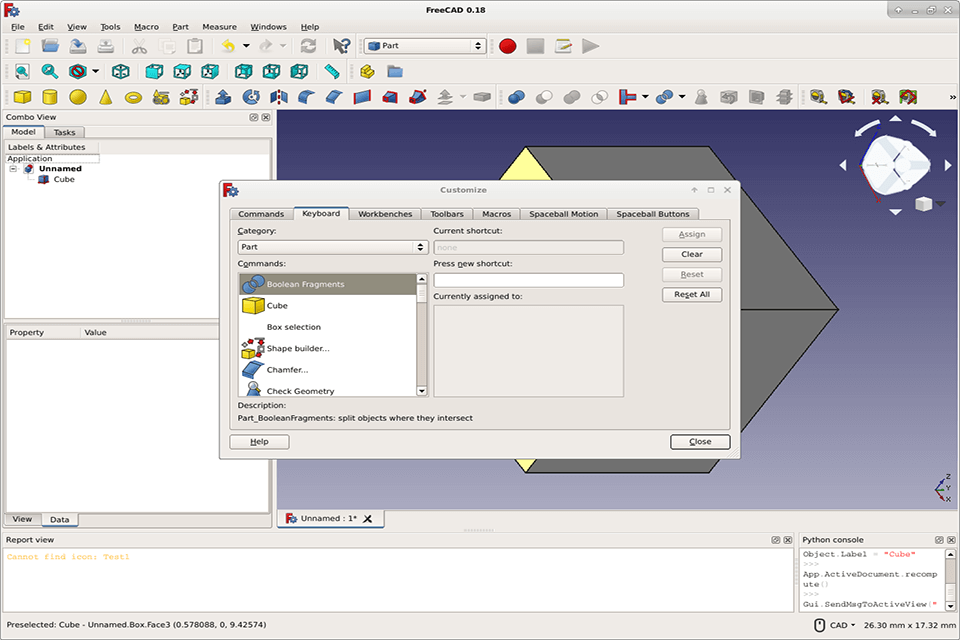Click the Fit selection magnifier icon
960x640 pixels.
coord(50,72)
